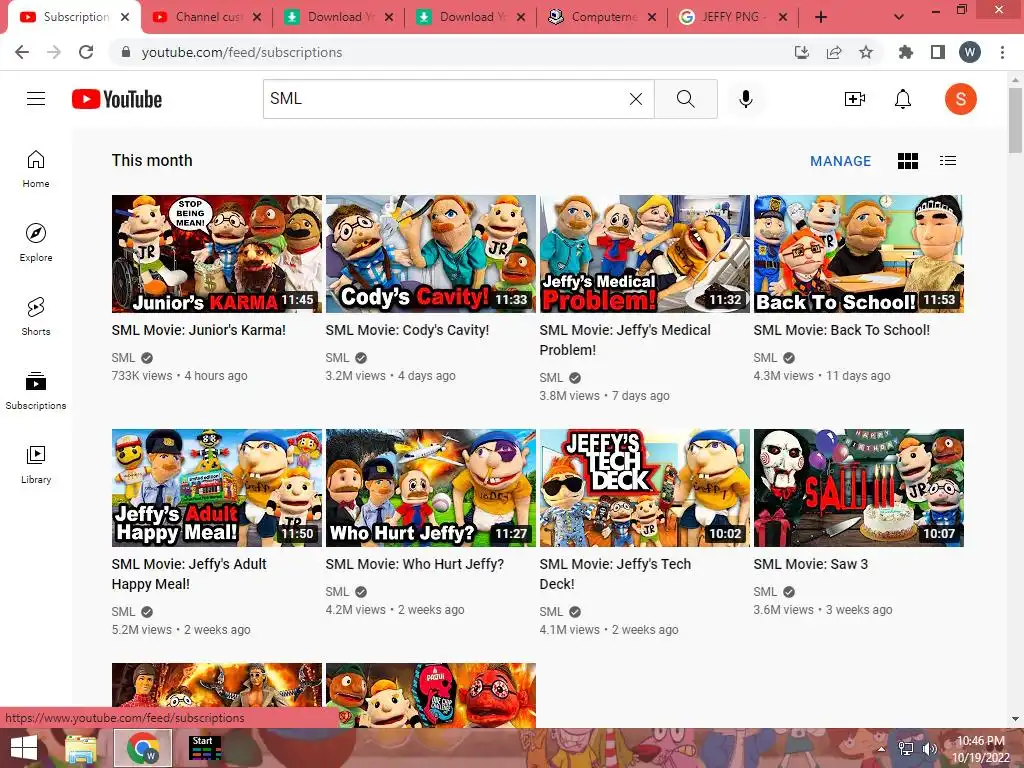Screen dimensions: 1024x768
Task: Open Saw 3 video thumbnail
Action: click(x=859, y=488)
